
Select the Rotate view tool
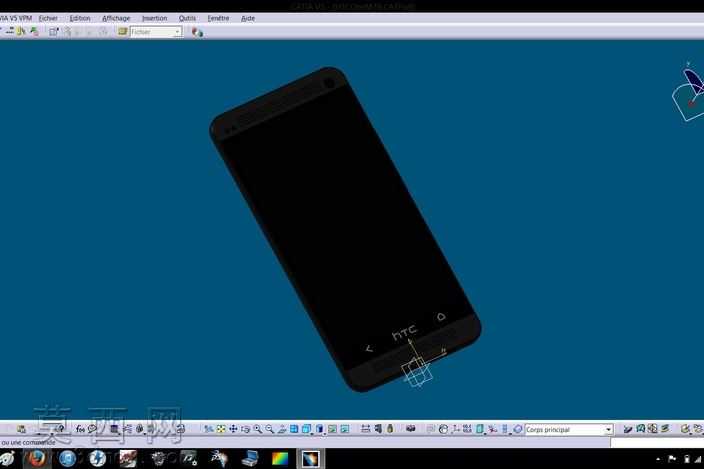(245, 429)
